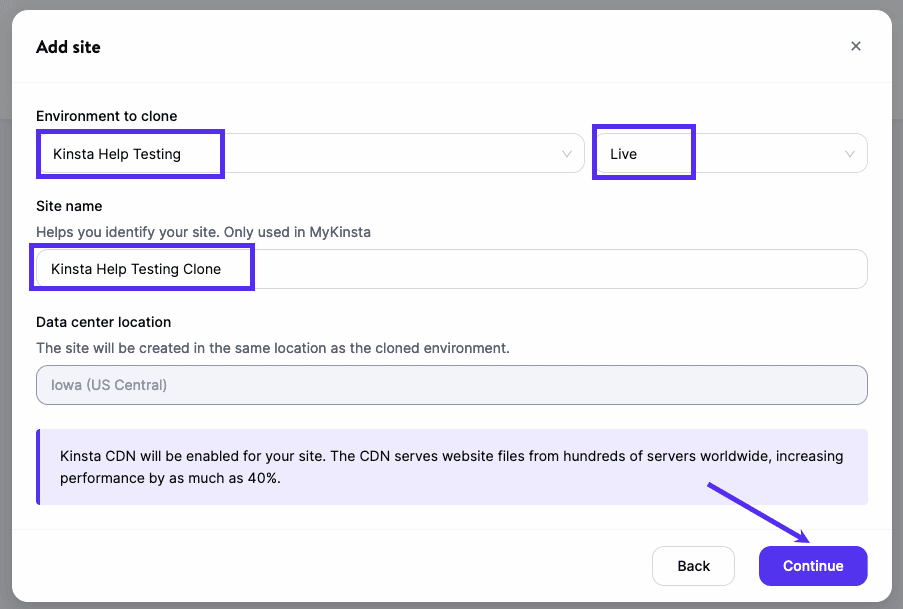903x609 pixels.
Task: Click the Iowa (US Central) location field
Action: [451, 385]
